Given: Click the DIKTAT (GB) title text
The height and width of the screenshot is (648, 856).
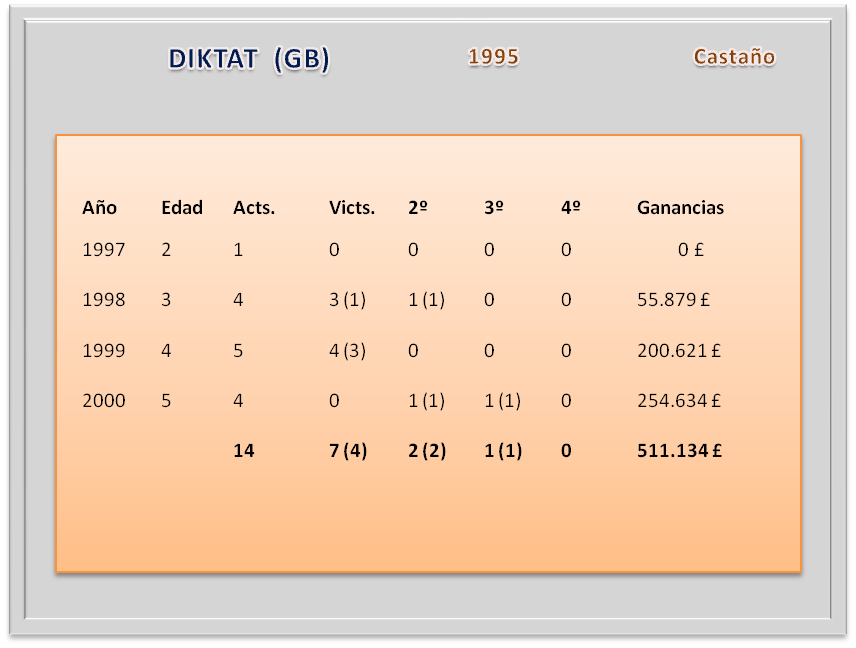Looking at the screenshot, I should tap(249, 60).
